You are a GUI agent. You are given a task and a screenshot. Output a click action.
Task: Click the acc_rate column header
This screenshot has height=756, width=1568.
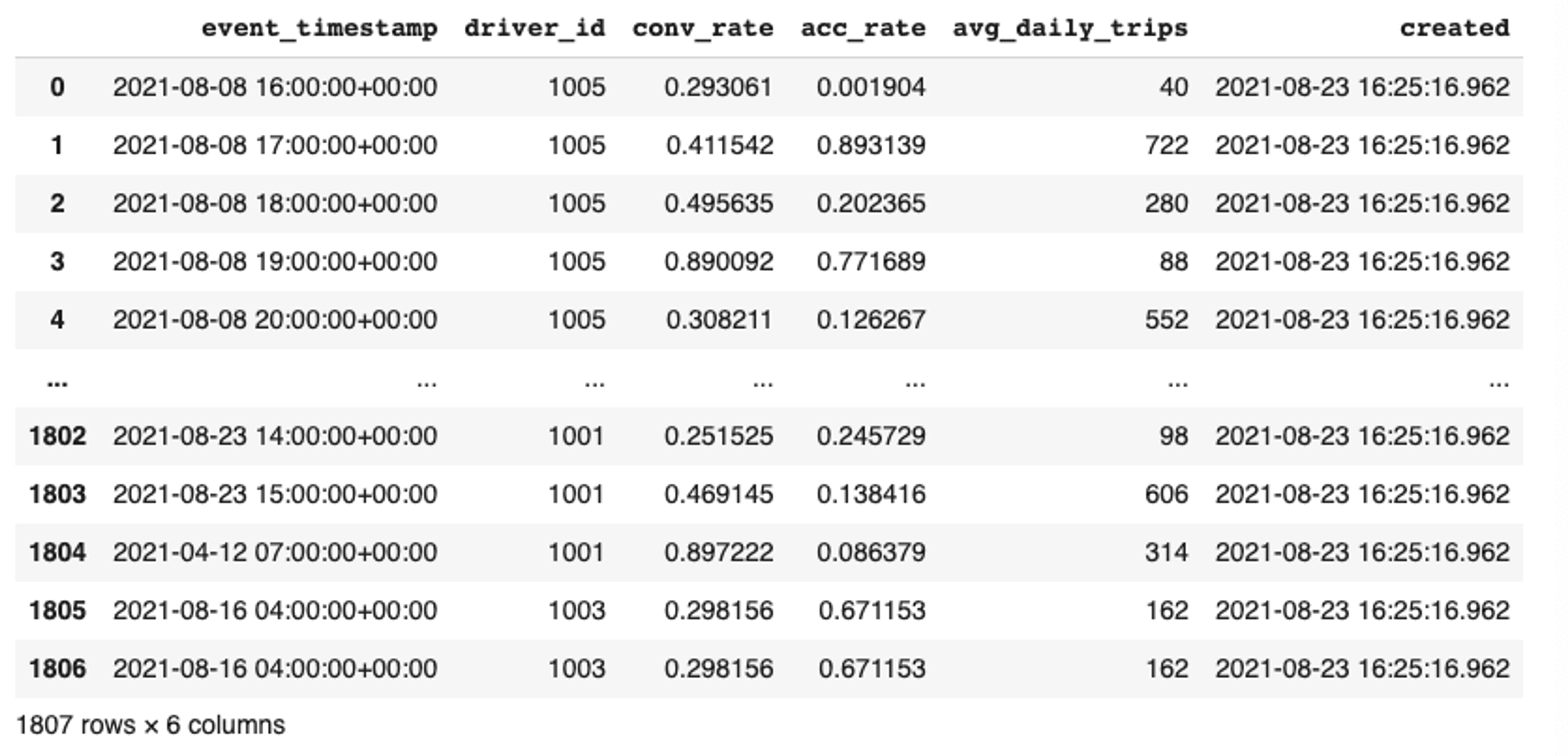pyautogui.click(x=863, y=28)
